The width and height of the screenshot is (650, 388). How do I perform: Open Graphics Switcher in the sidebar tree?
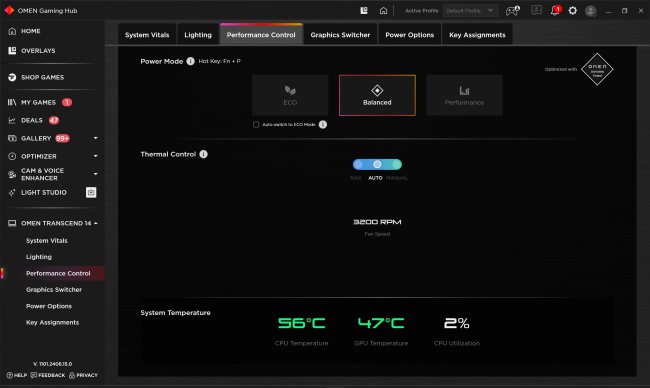point(54,290)
